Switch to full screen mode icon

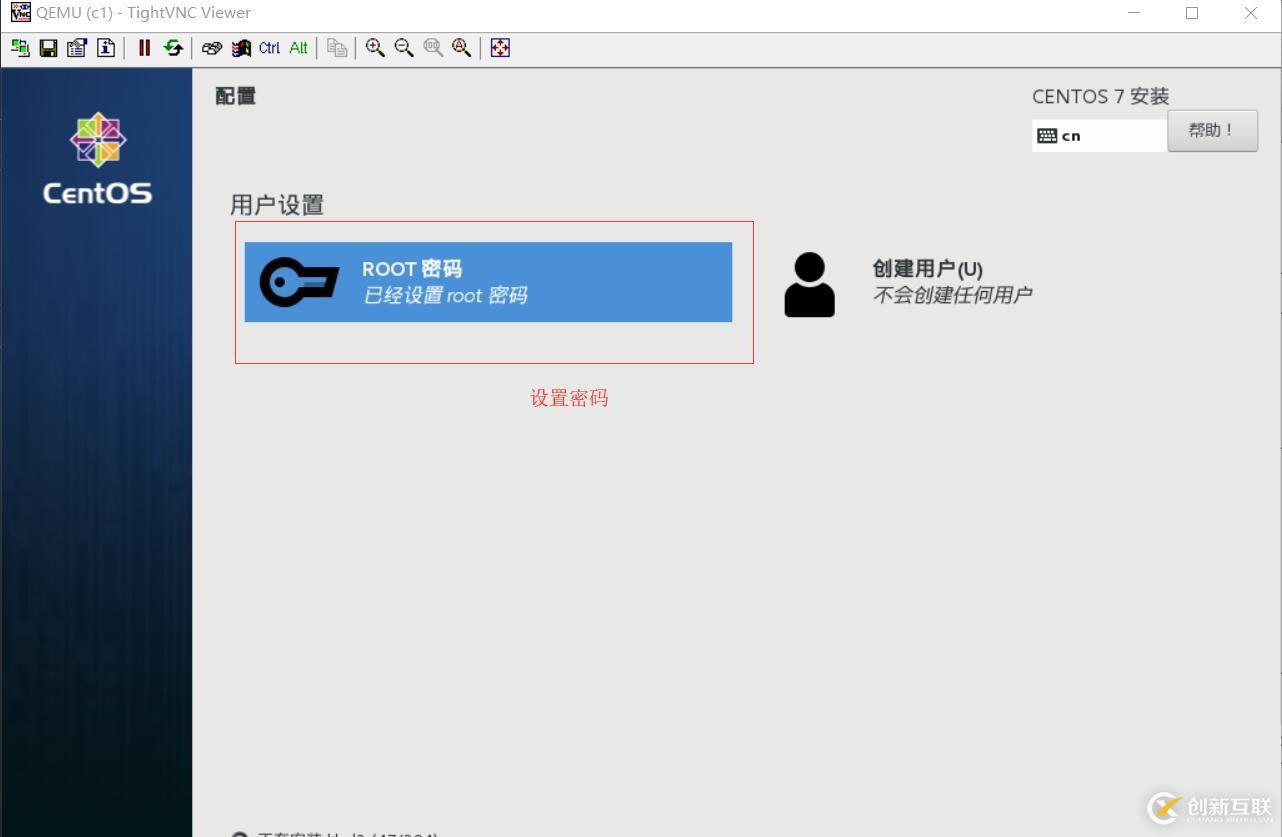point(500,48)
